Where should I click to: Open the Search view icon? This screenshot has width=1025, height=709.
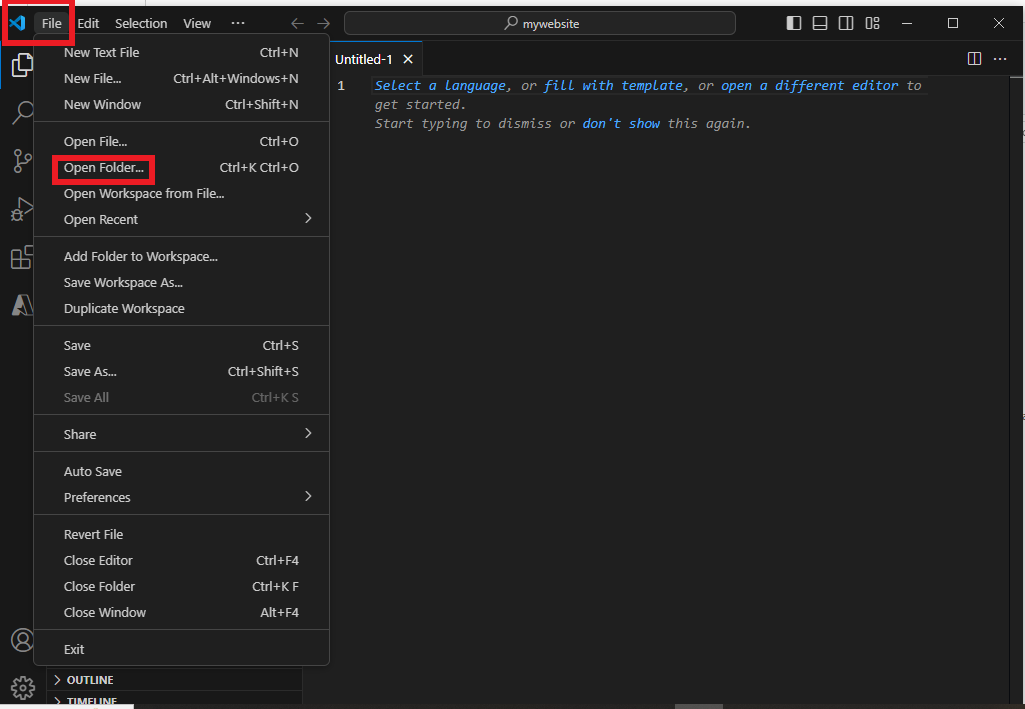point(21,112)
